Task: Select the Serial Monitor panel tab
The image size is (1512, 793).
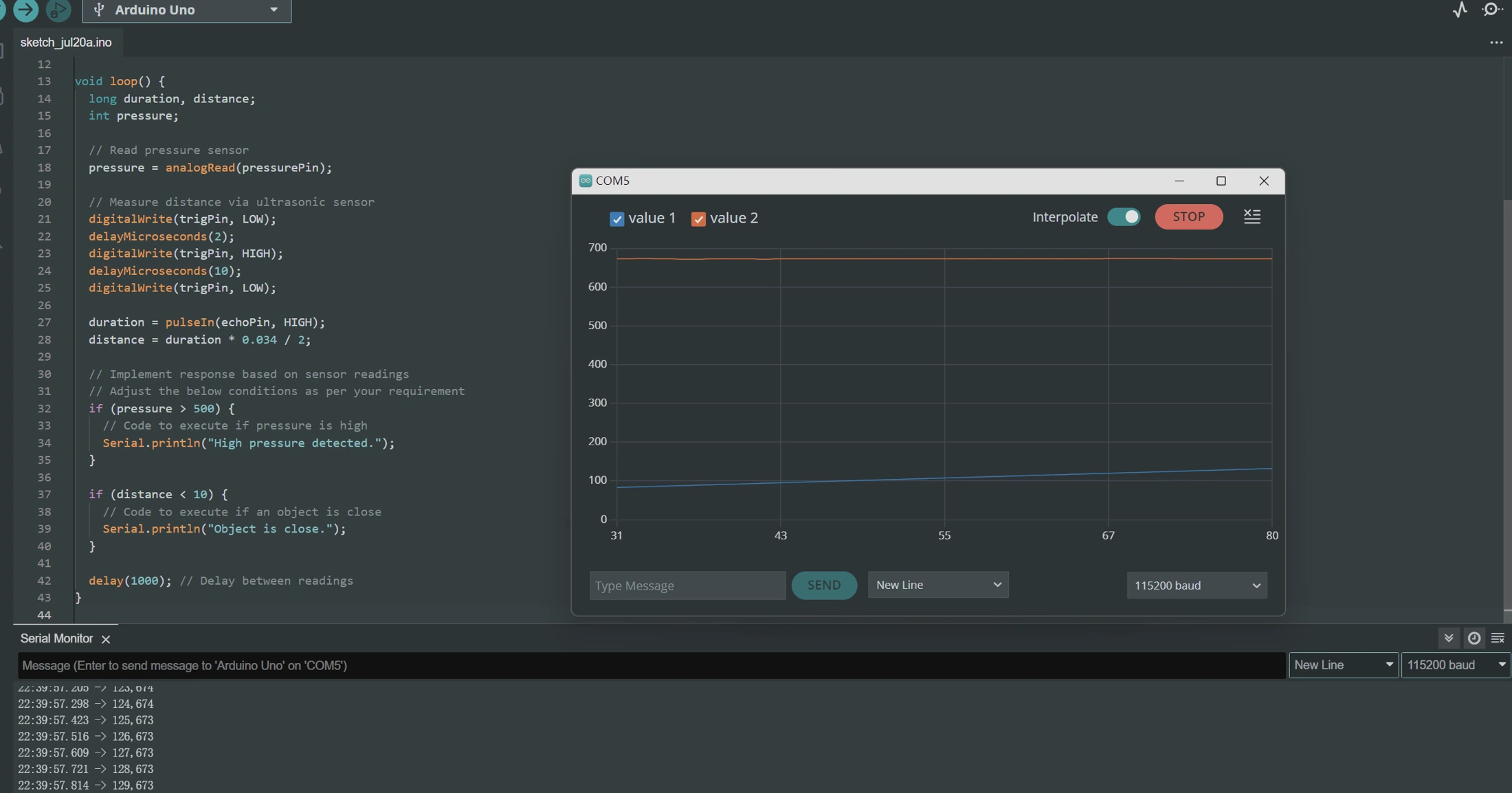Action: (56, 638)
